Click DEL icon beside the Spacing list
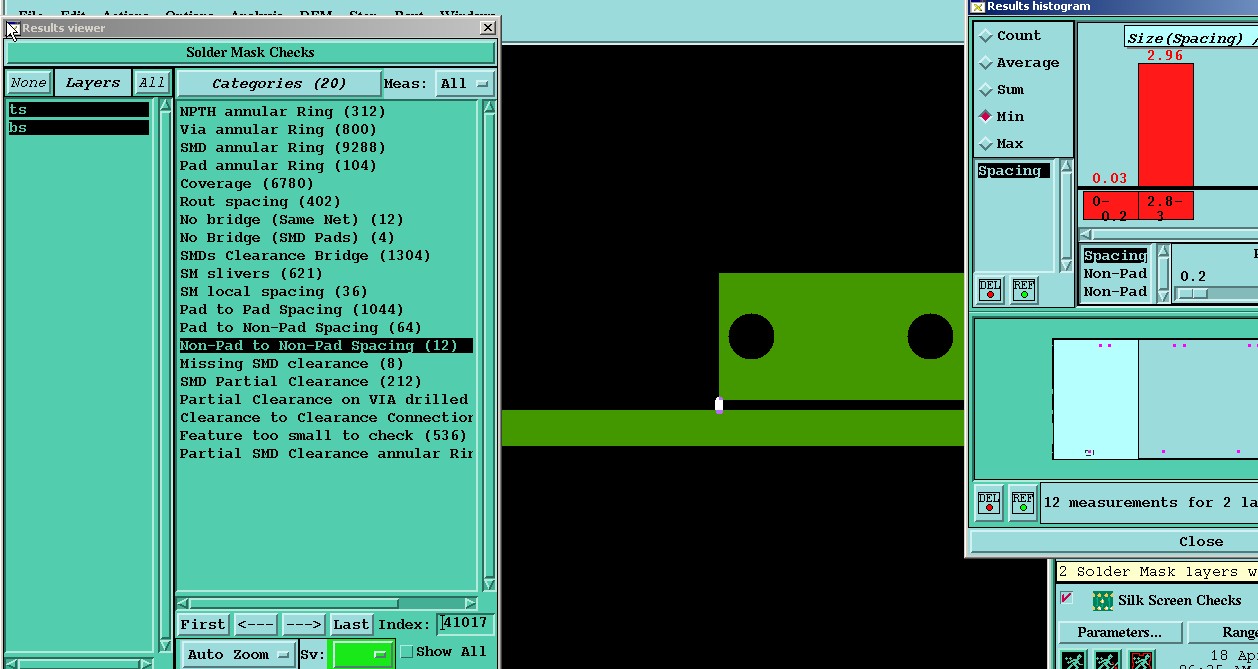The height and width of the screenshot is (669, 1258). (989, 290)
